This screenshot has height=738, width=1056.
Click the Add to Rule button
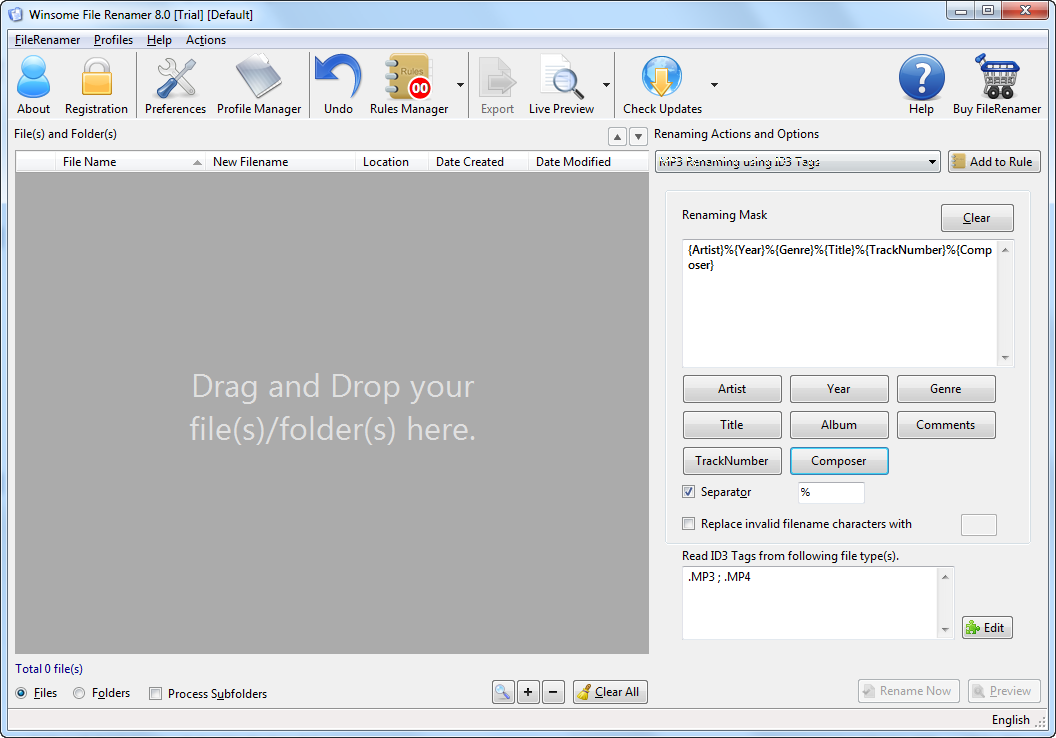(994, 162)
